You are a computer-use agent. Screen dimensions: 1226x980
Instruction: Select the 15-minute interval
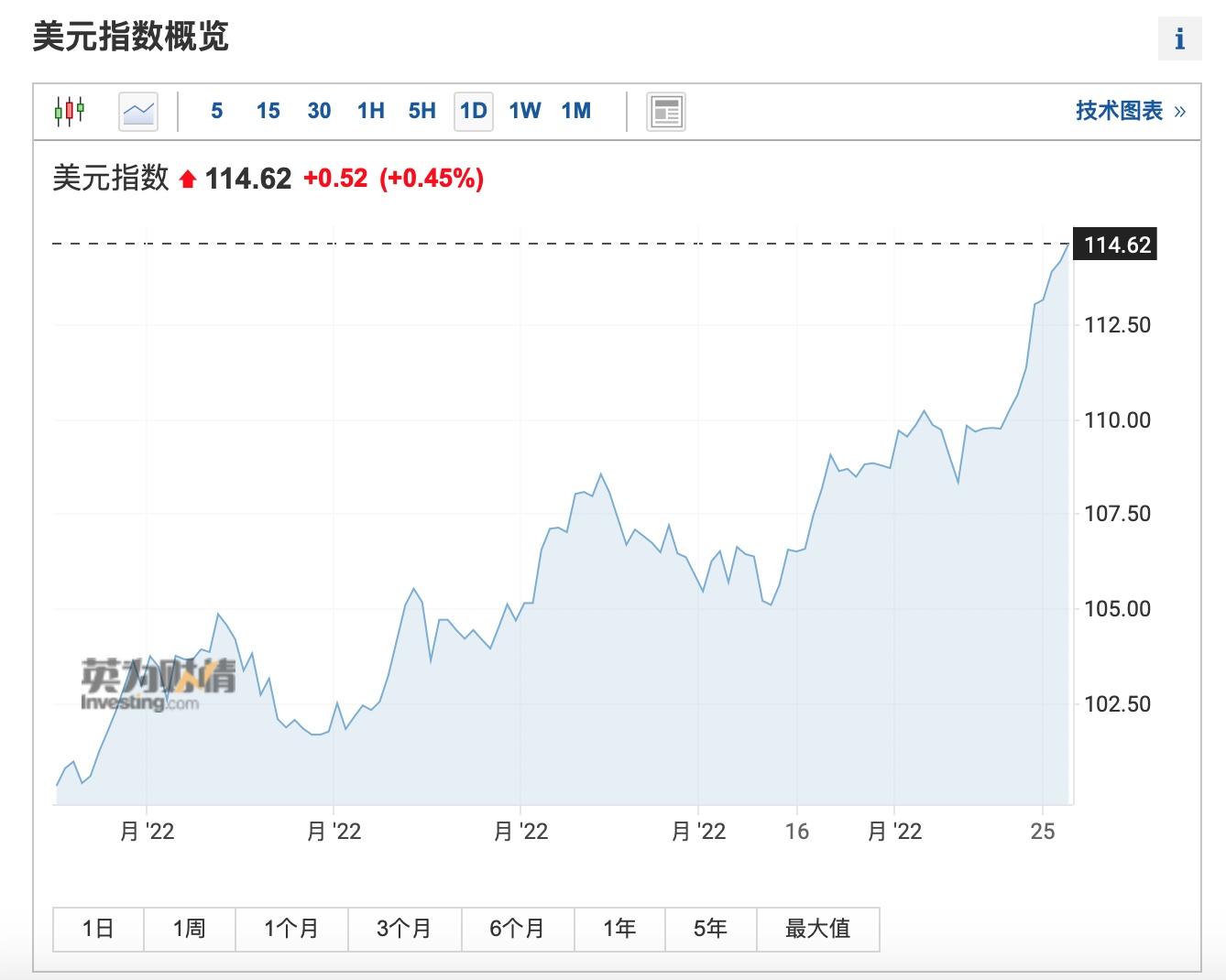pyautogui.click(x=268, y=111)
